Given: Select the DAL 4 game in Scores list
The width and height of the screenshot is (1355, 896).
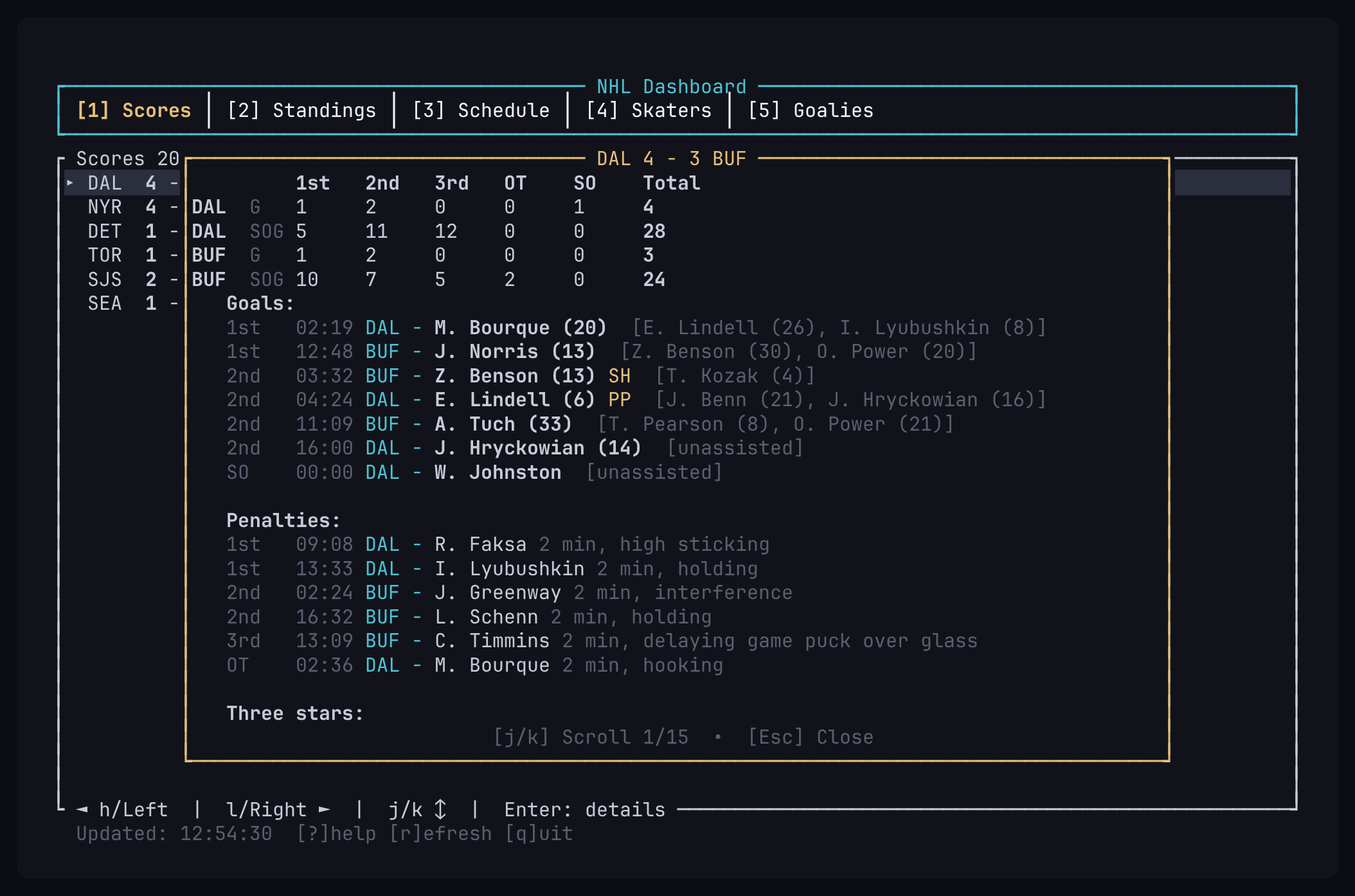Looking at the screenshot, I should (122, 183).
